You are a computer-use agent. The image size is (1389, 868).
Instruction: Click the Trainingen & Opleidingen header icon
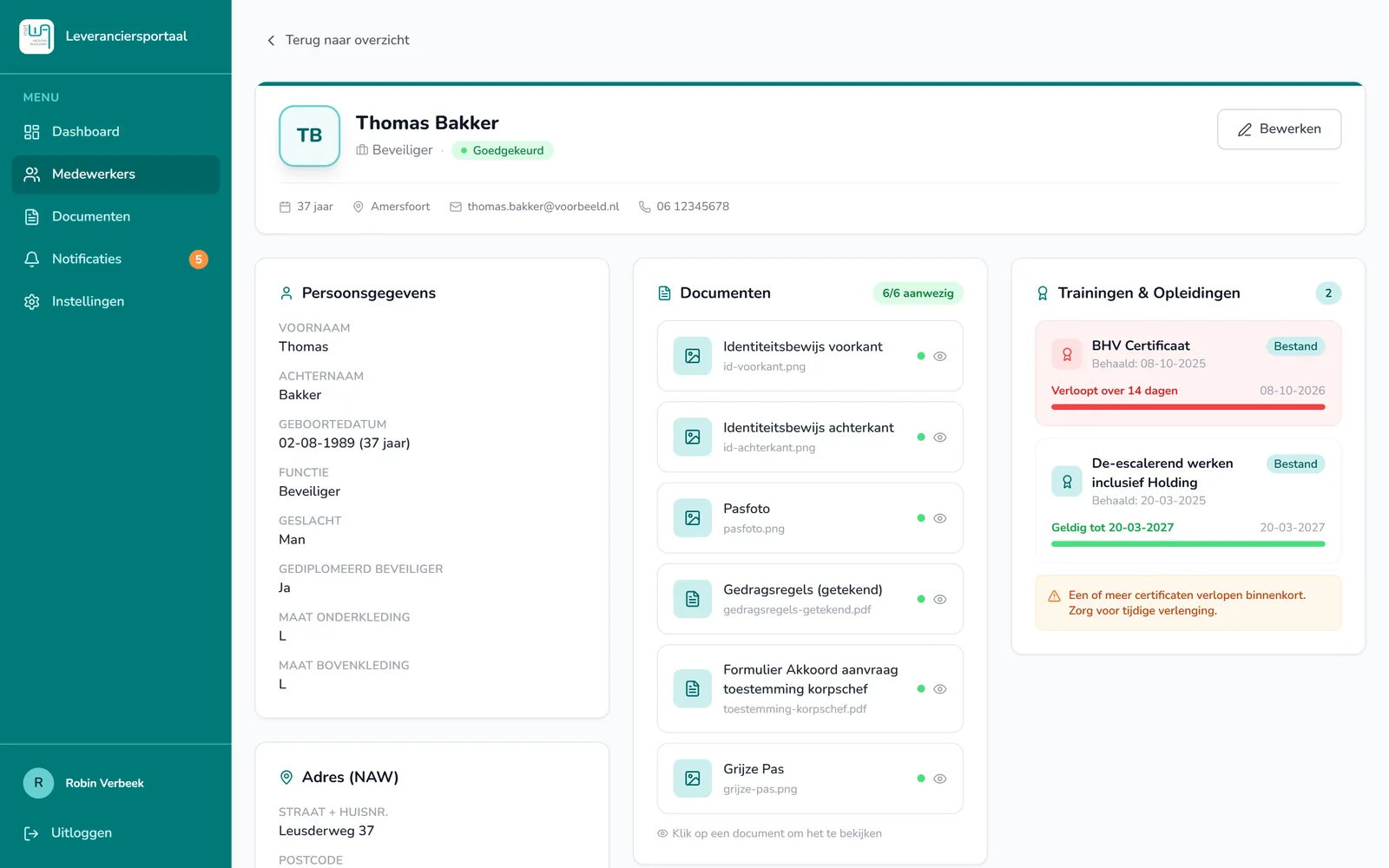point(1043,293)
